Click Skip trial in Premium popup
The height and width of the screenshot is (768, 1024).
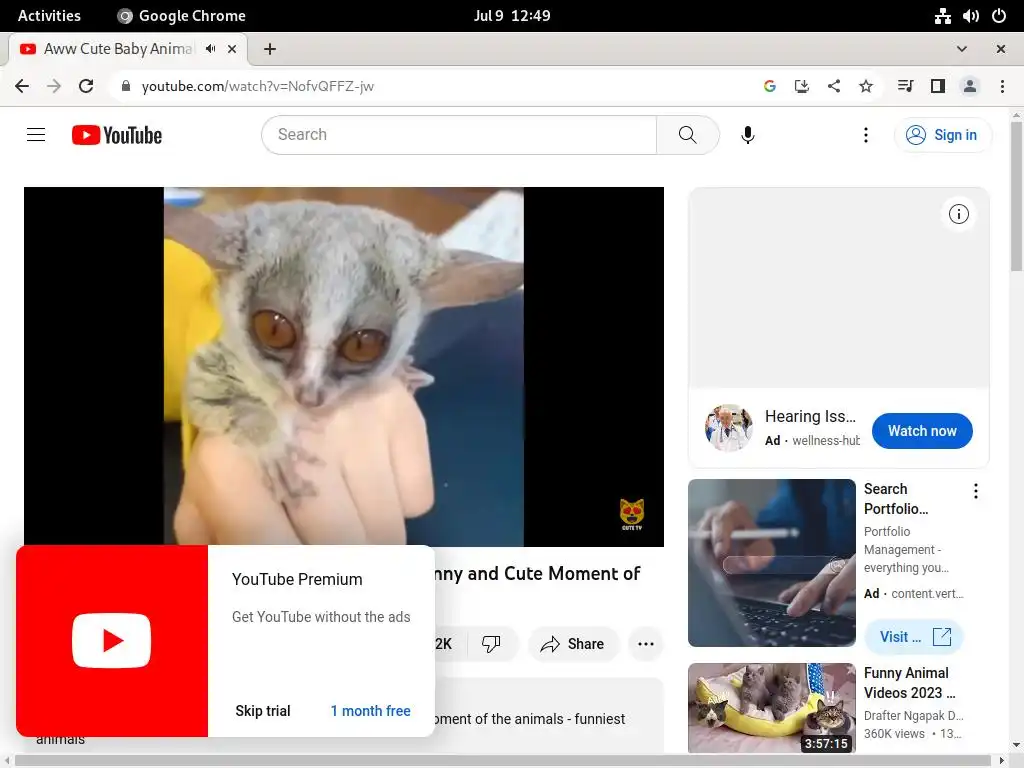click(263, 711)
